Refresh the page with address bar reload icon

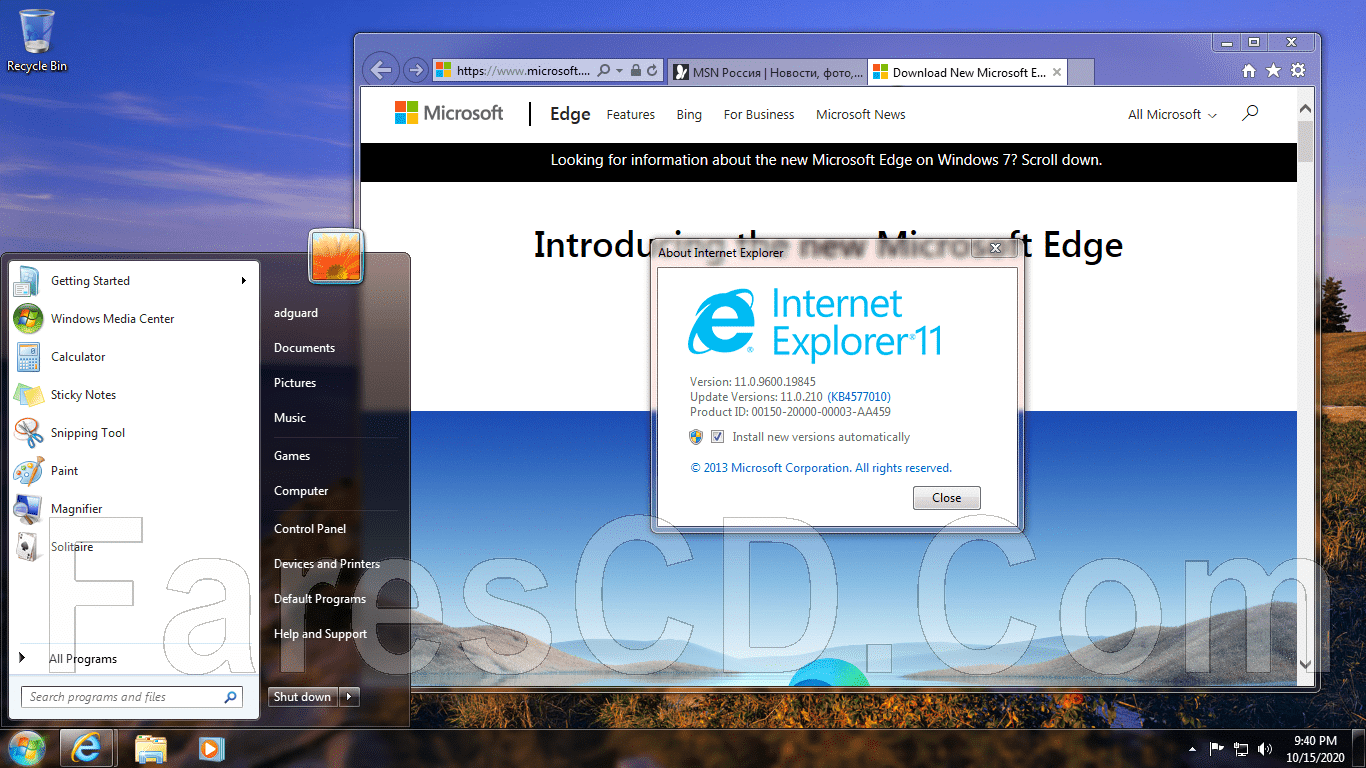[652, 71]
